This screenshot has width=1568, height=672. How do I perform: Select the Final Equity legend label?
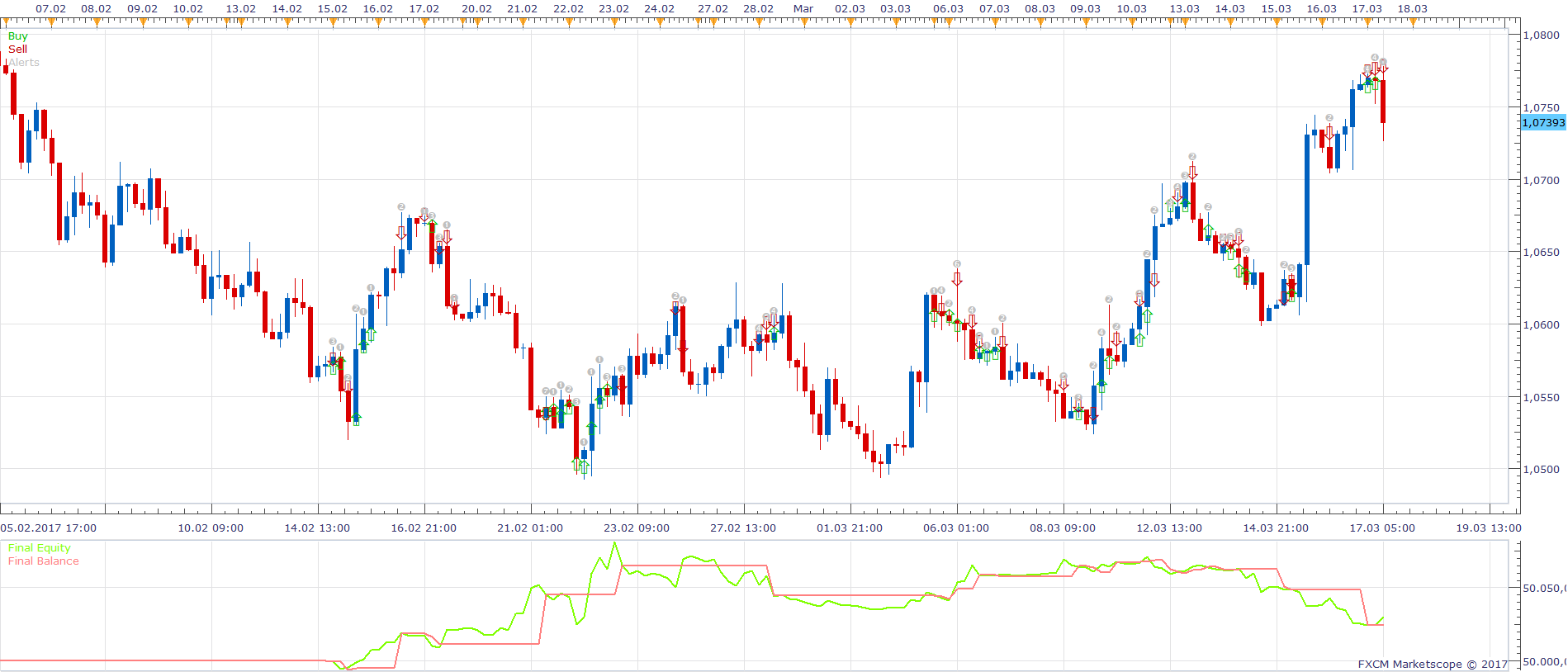[39, 548]
